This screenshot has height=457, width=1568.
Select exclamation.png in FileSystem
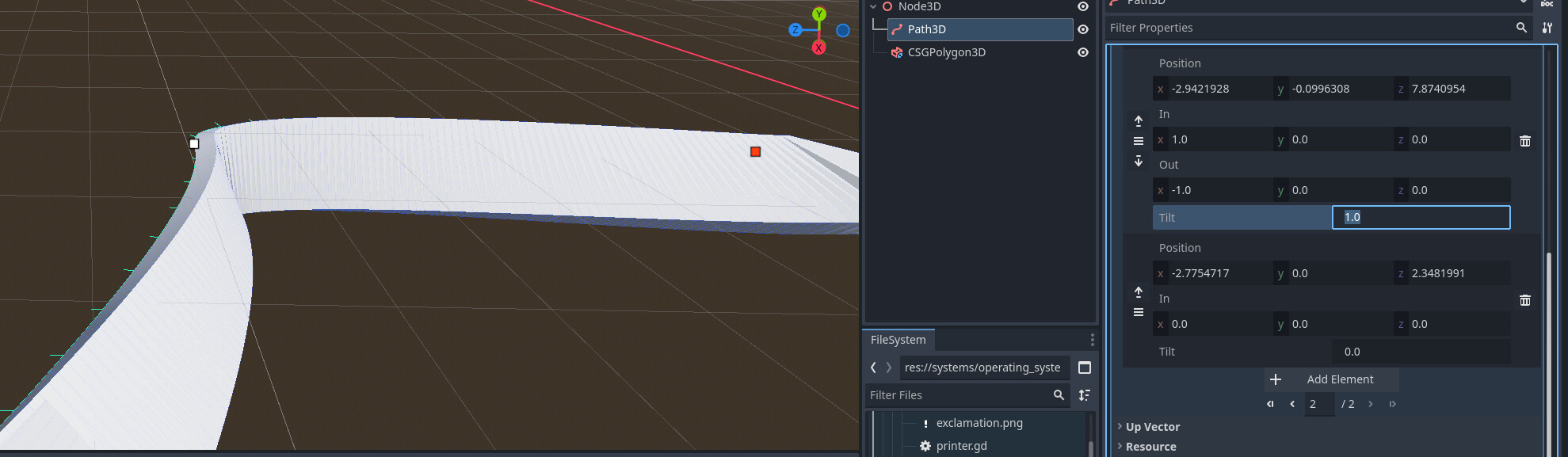pos(979,423)
